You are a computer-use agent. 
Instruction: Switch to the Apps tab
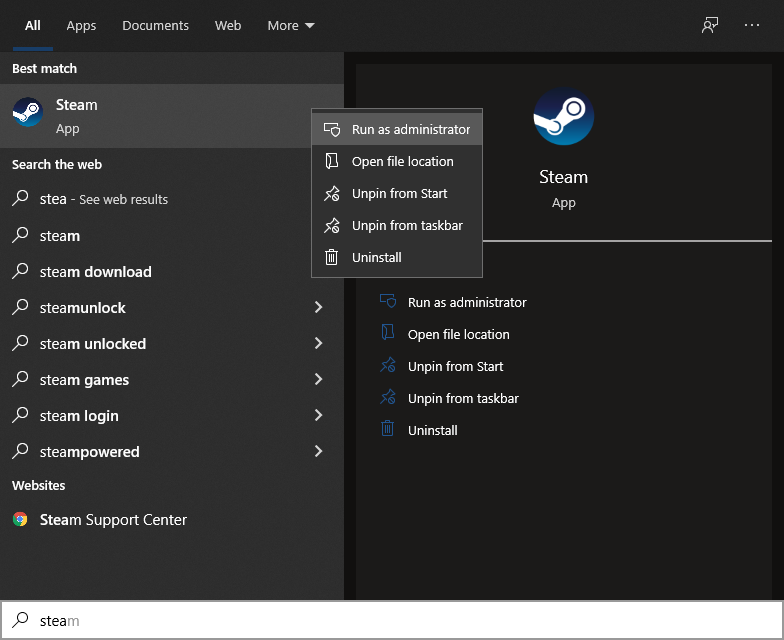pyautogui.click(x=81, y=26)
